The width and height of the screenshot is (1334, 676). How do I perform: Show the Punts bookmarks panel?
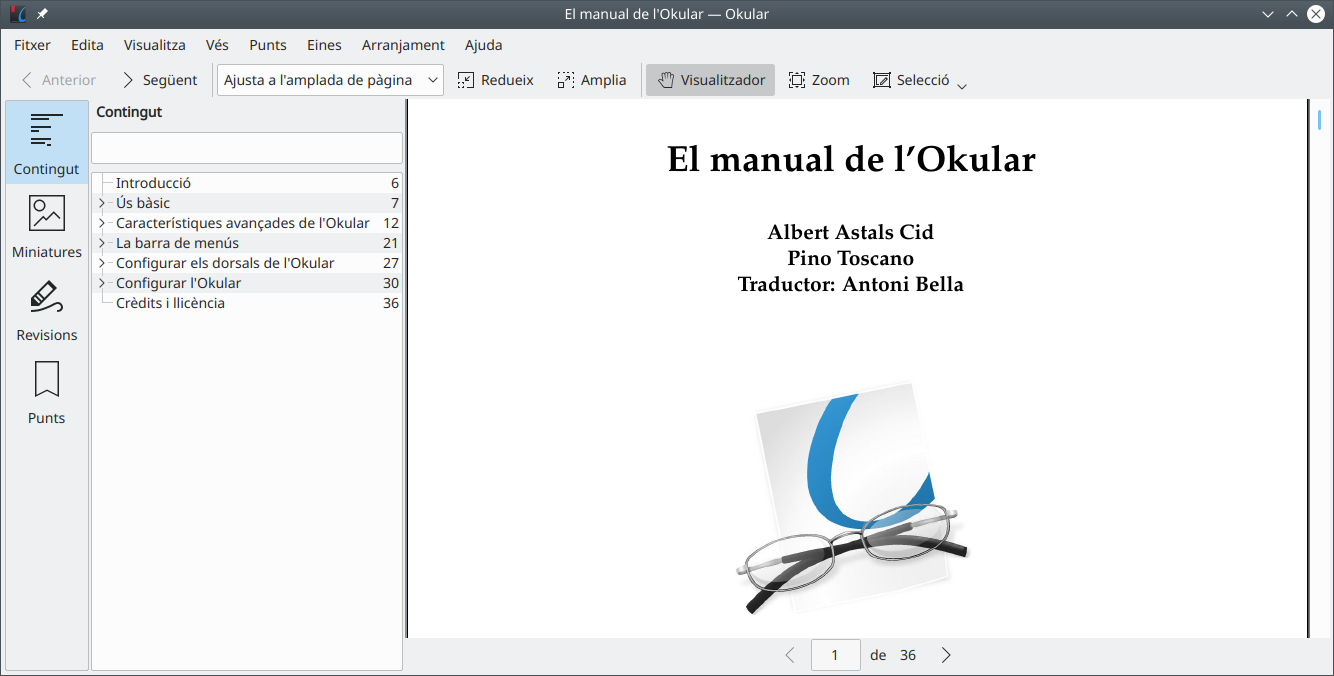[47, 393]
